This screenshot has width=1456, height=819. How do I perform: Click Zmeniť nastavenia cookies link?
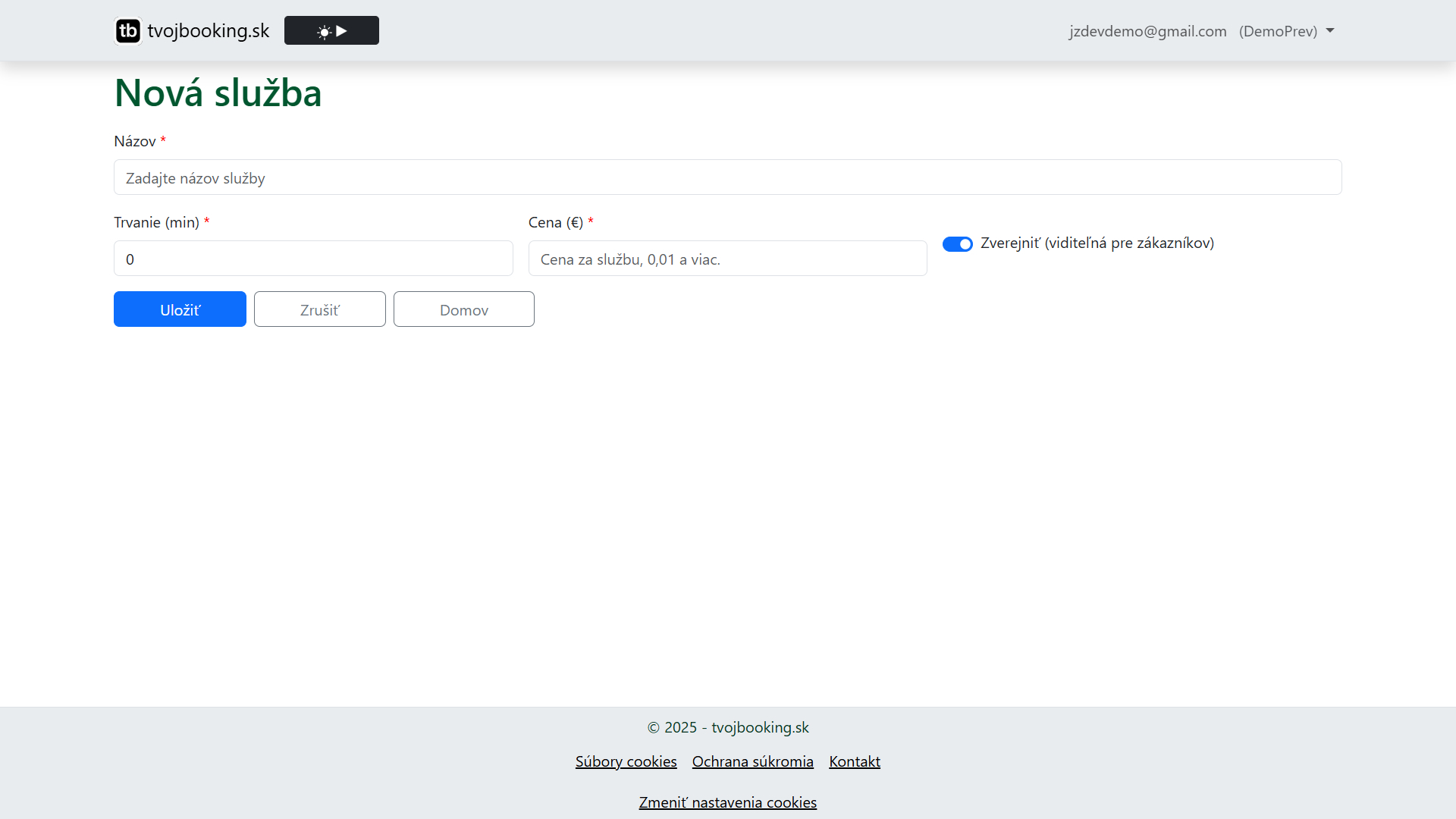pos(727,802)
